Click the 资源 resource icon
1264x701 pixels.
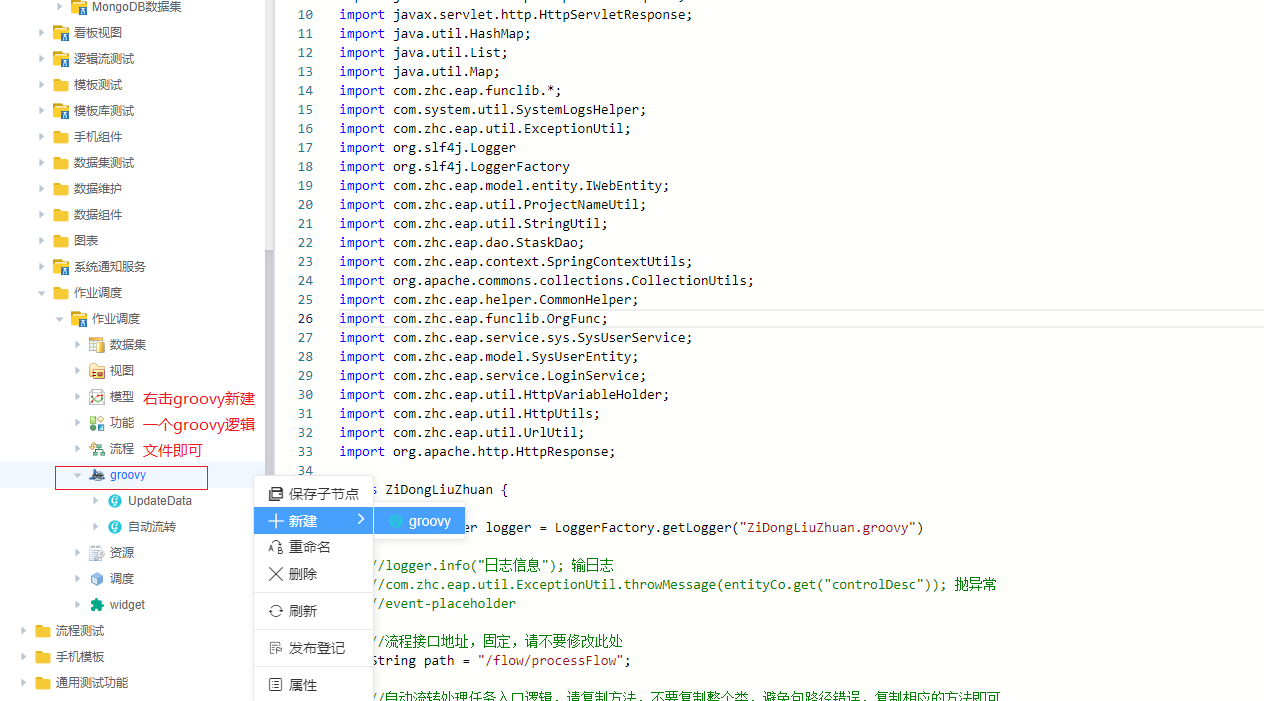(x=97, y=553)
